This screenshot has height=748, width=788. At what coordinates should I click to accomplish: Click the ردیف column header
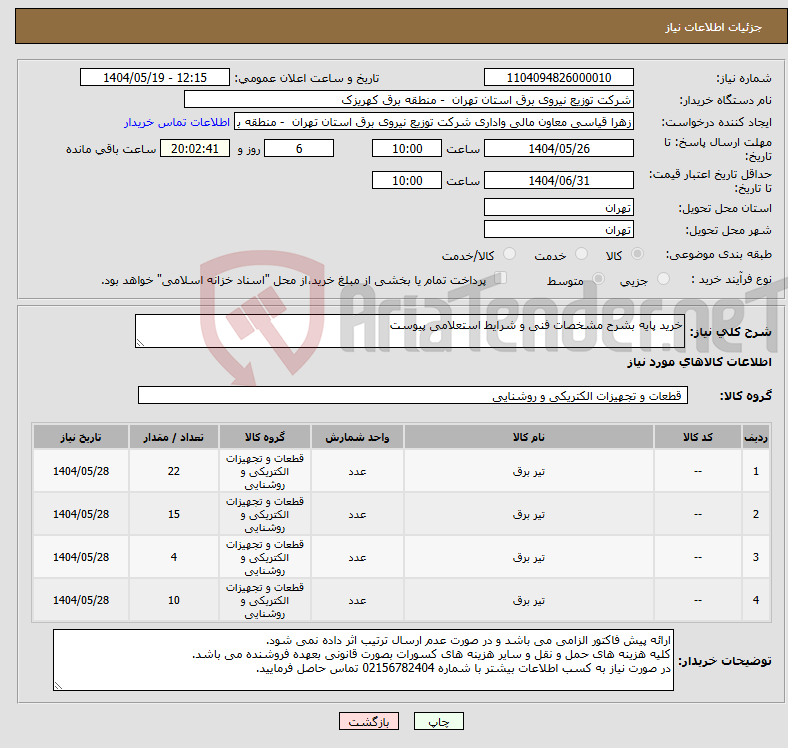click(755, 437)
